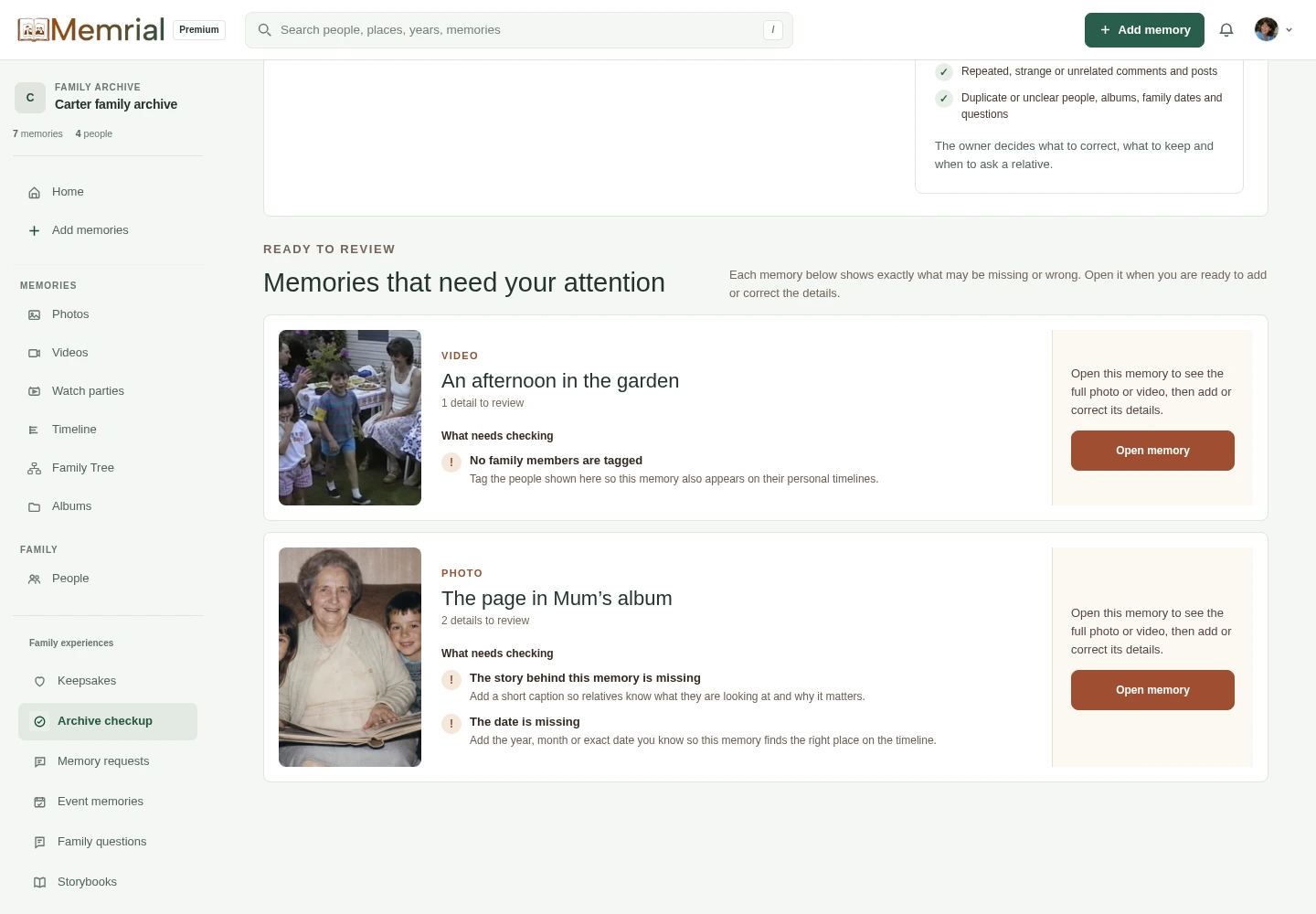Click the Premium badge
Screen dimensions: 1316x914
199,30
